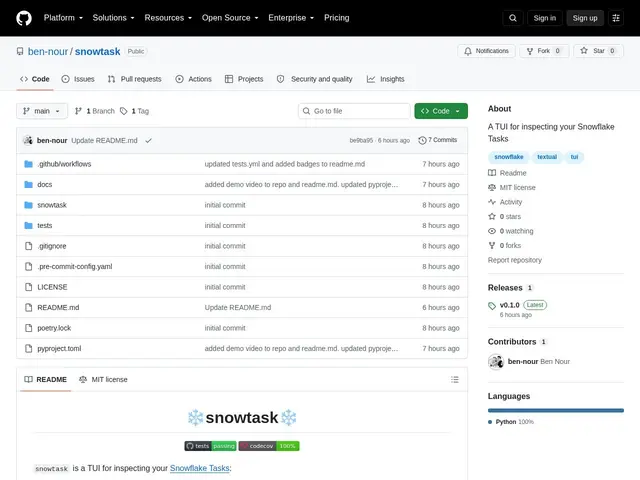Open MIT license link in About sidebar
Image resolution: width=640 pixels, height=480 pixels.
[512, 188]
